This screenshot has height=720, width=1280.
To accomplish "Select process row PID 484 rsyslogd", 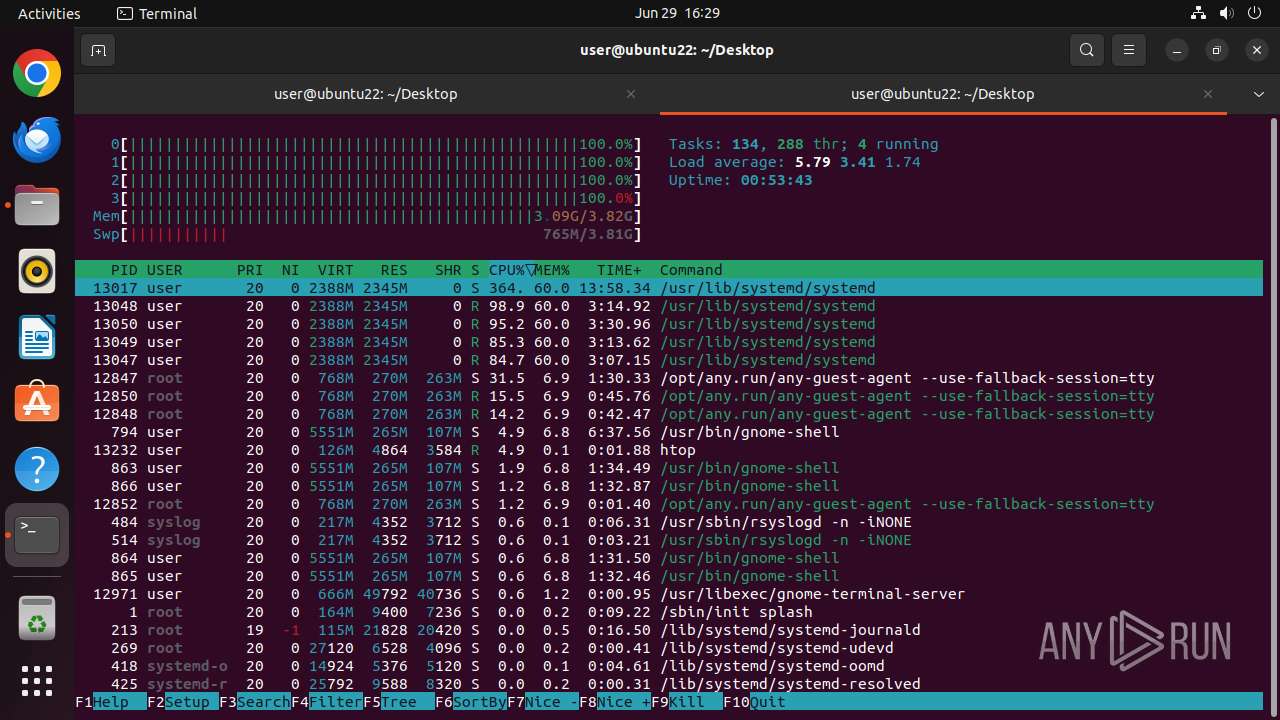I will pos(669,522).
